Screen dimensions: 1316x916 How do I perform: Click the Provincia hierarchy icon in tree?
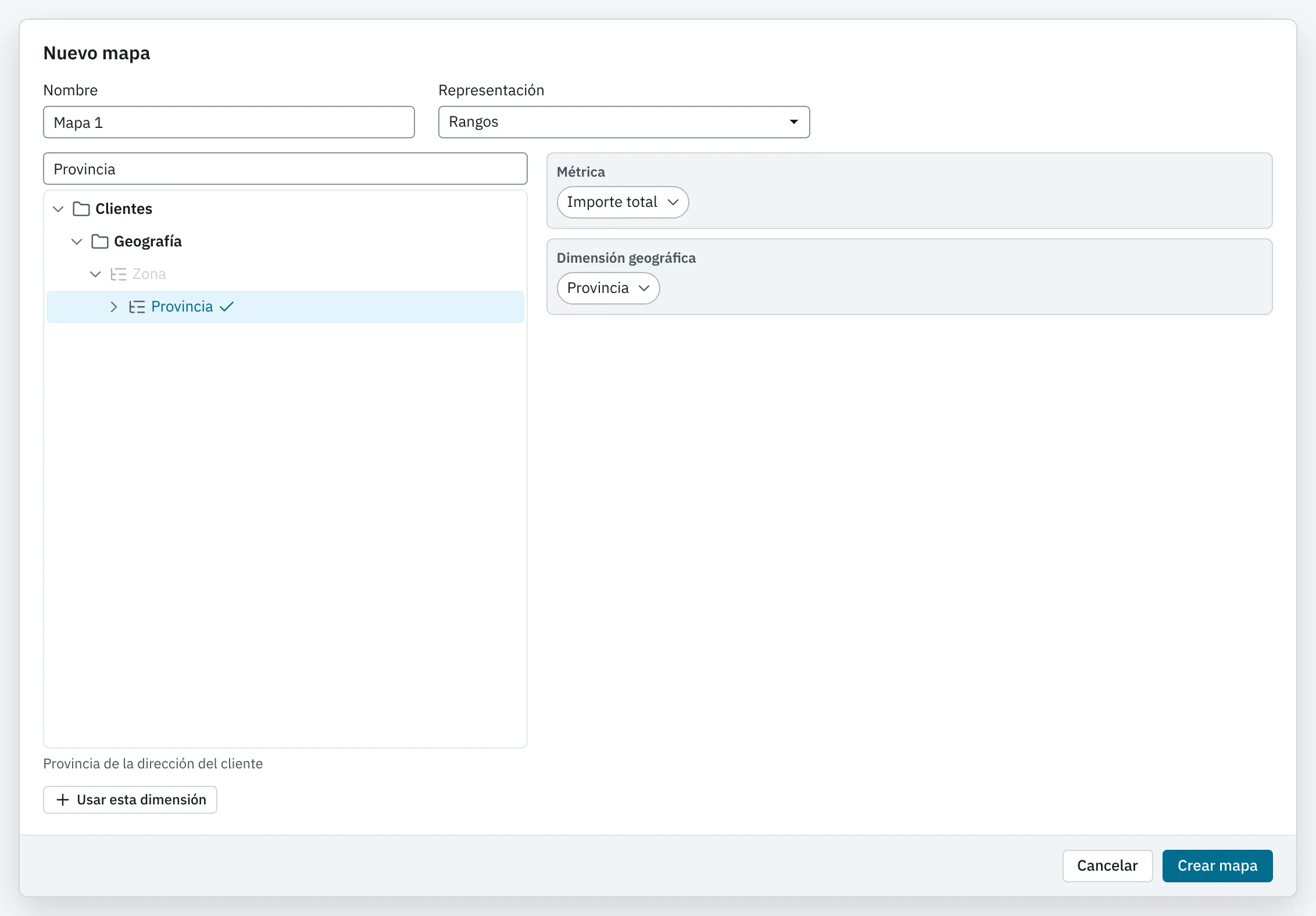[137, 306]
